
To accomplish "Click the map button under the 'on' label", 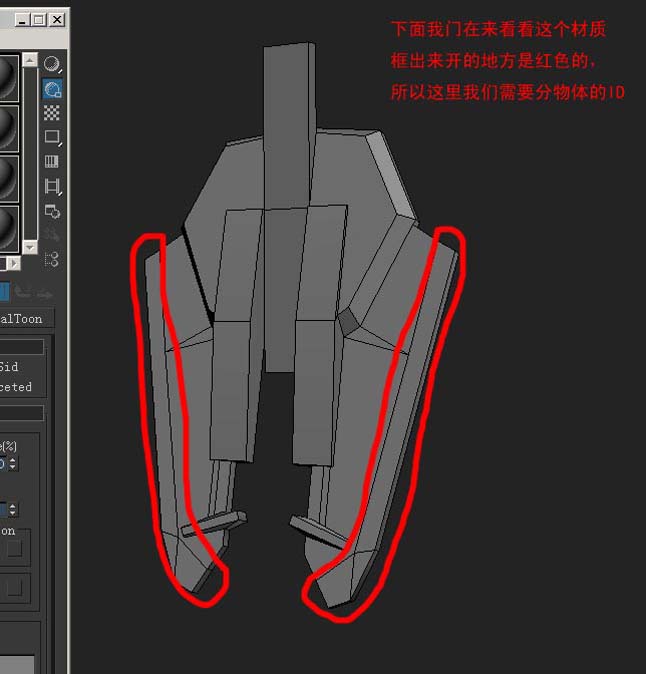I will [x=15, y=549].
